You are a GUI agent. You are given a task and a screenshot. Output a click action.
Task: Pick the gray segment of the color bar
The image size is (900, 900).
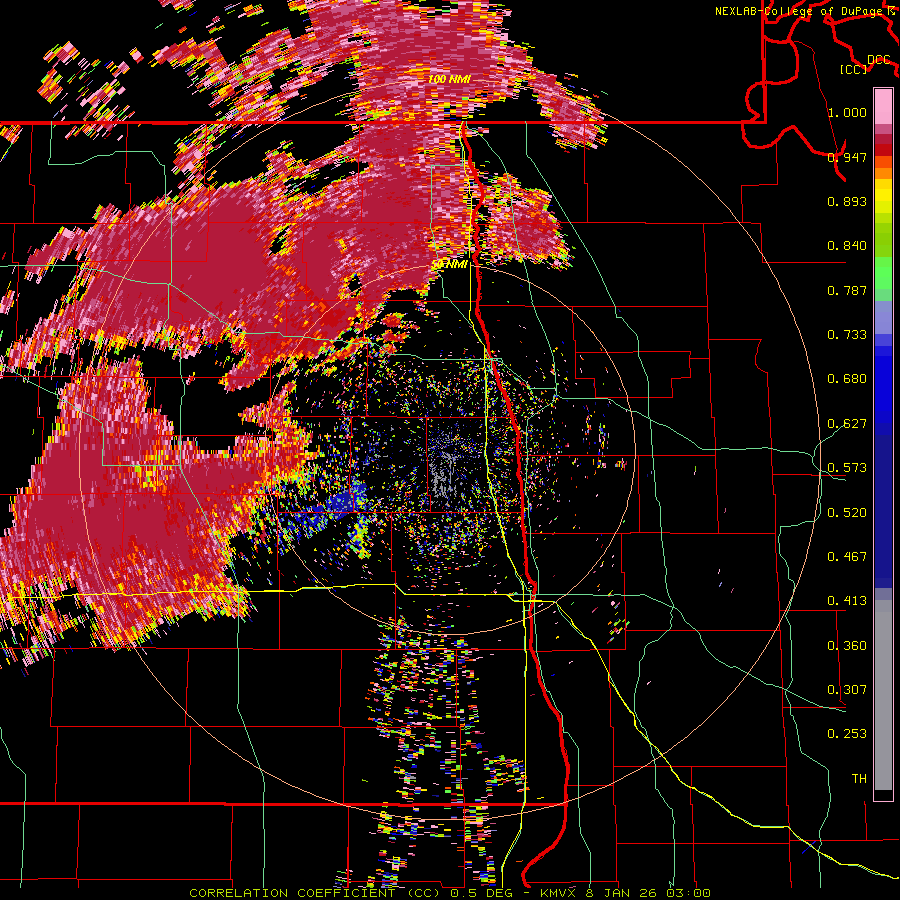[x=883, y=695]
